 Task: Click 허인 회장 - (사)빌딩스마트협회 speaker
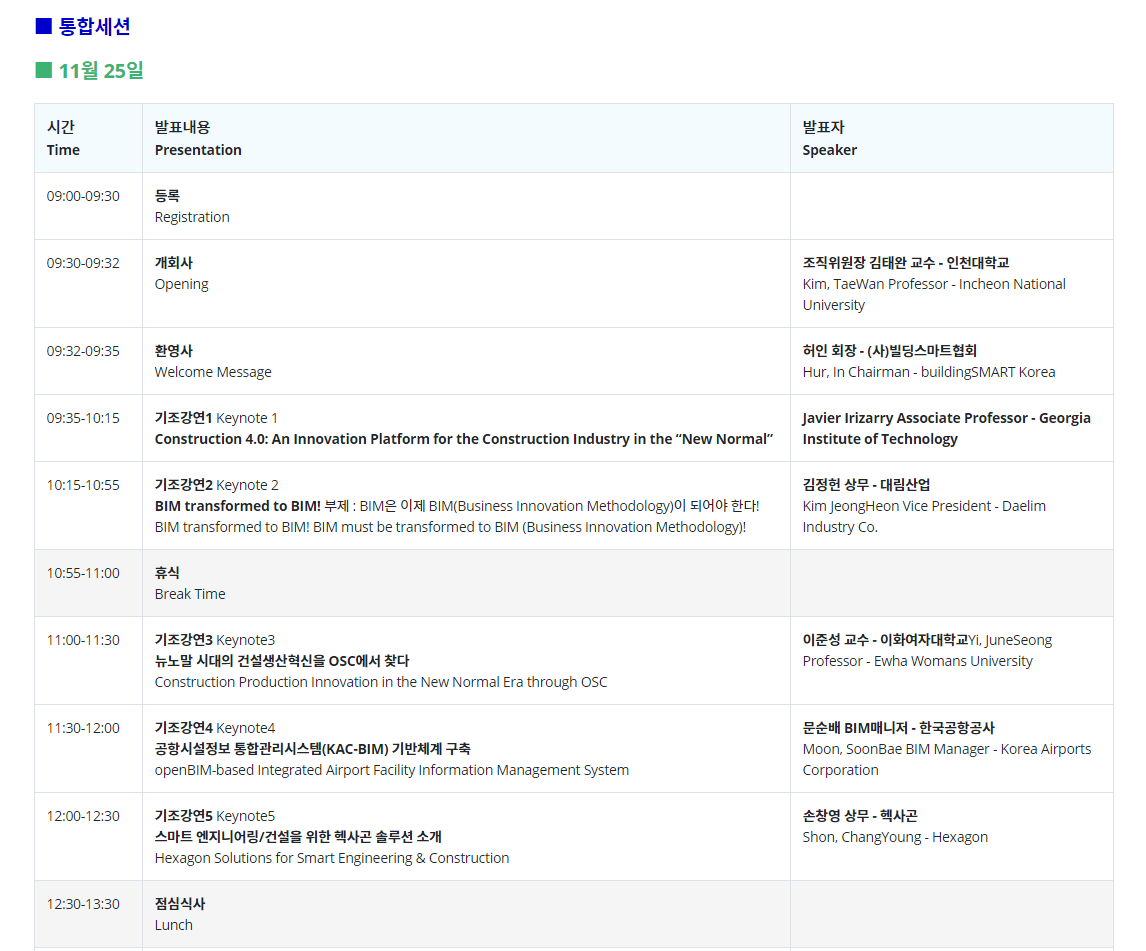pyautogui.click(x=889, y=351)
